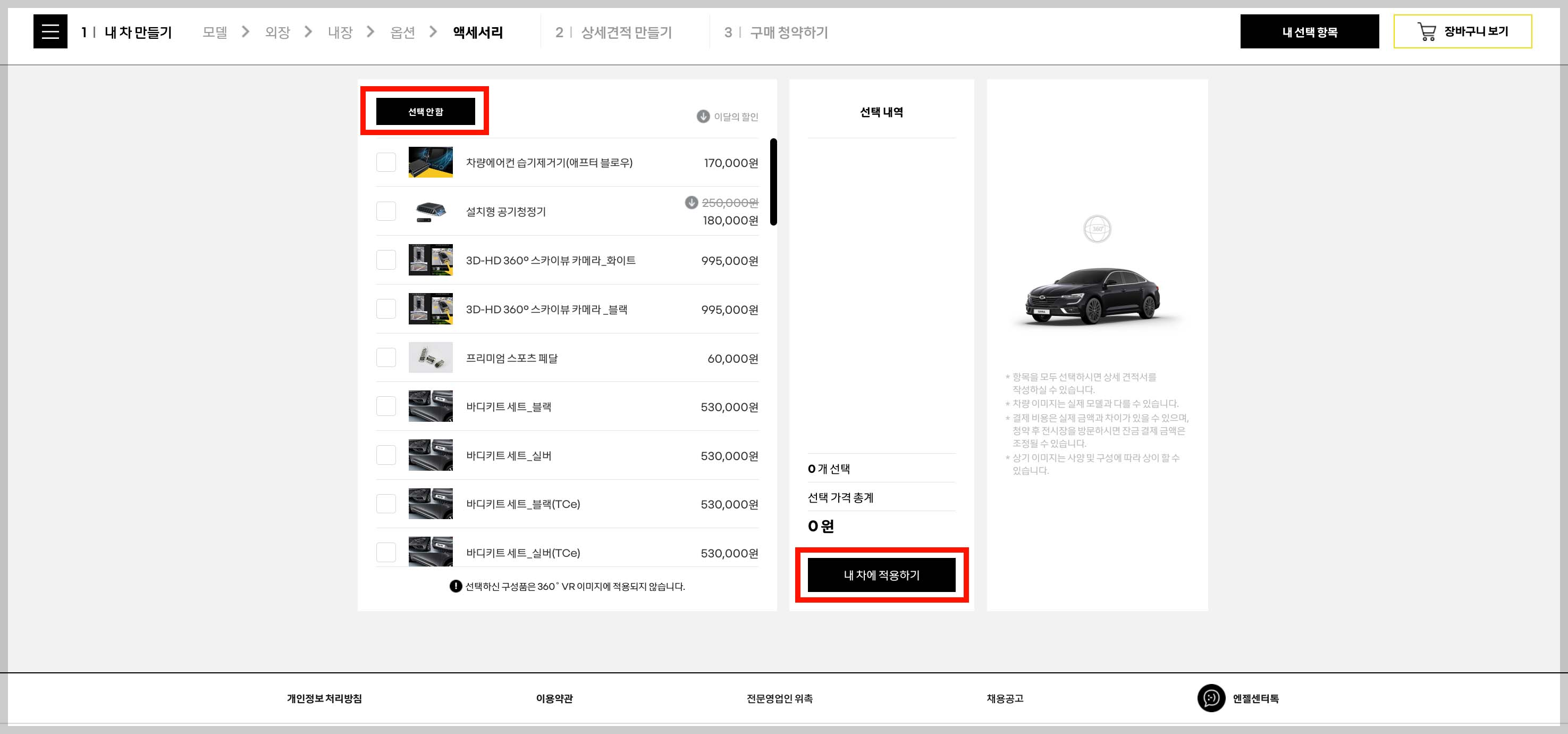Click the chevron after 모델 breadcrumb
Image resolution: width=1568 pixels, height=734 pixels.
[x=246, y=32]
